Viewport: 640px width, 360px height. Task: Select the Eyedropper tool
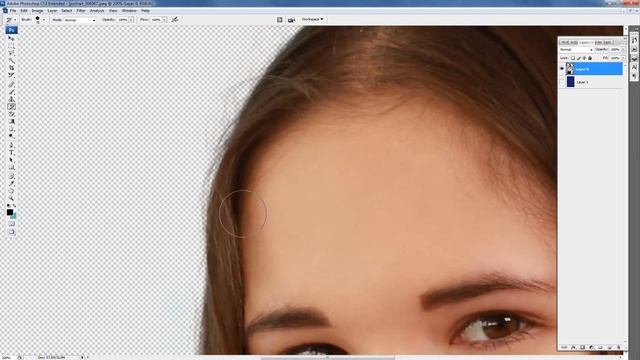pyautogui.click(x=11, y=183)
